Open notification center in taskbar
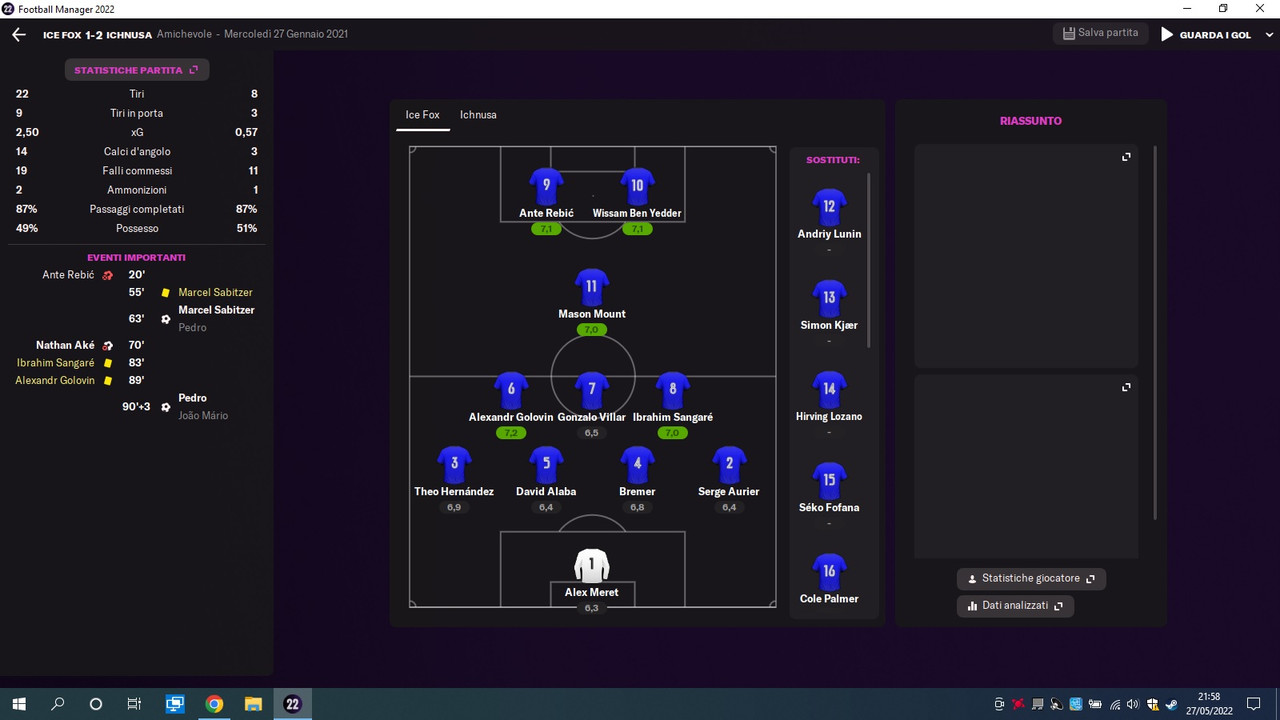This screenshot has width=1280, height=720. point(1253,704)
